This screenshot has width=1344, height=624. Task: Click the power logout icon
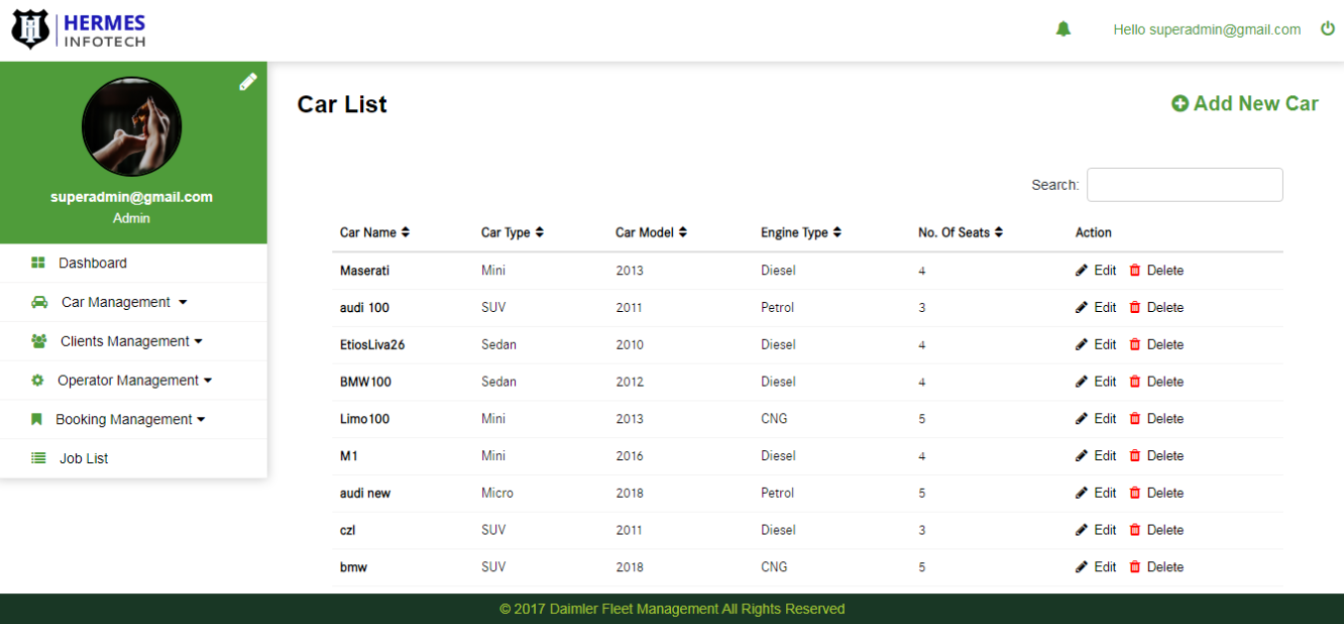pyautogui.click(x=1328, y=29)
